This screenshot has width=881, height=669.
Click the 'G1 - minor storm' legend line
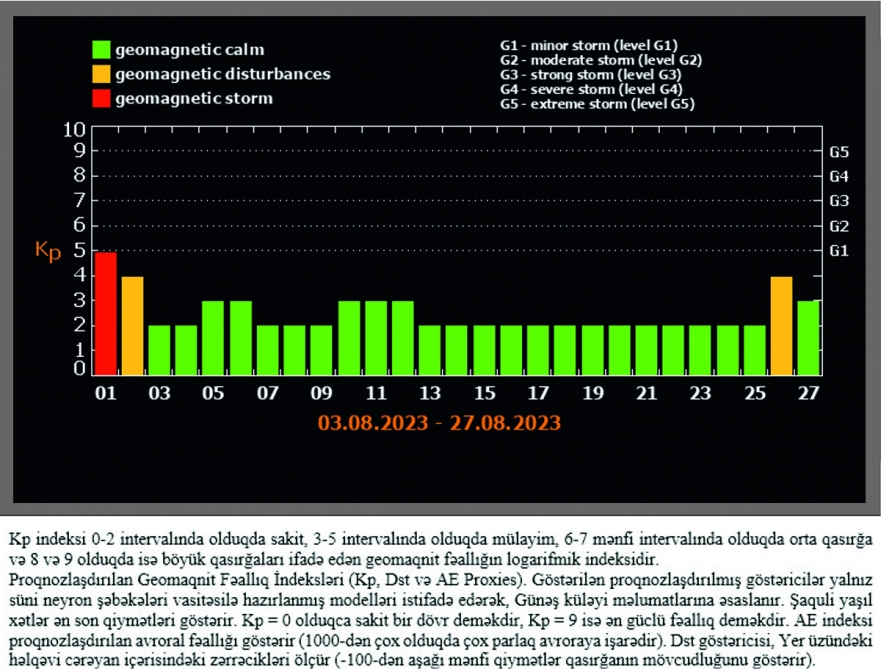click(588, 45)
